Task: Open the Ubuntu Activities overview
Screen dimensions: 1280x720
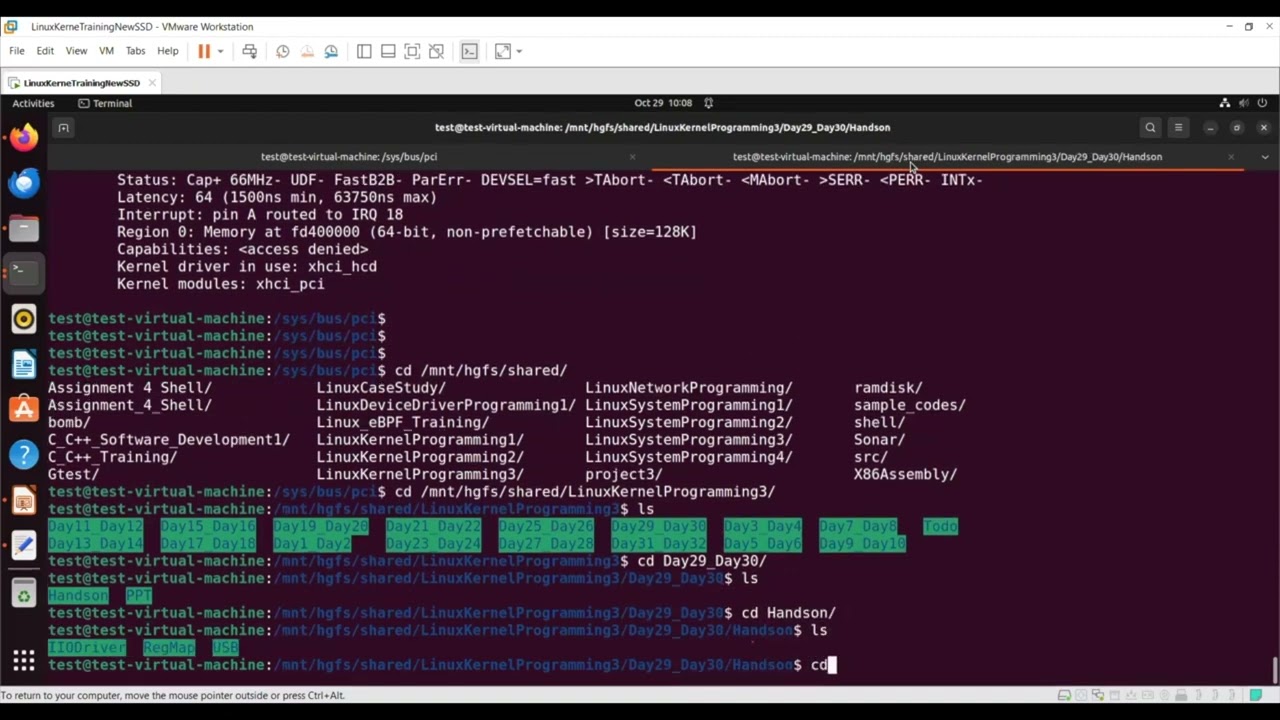Action: [x=33, y=103]
